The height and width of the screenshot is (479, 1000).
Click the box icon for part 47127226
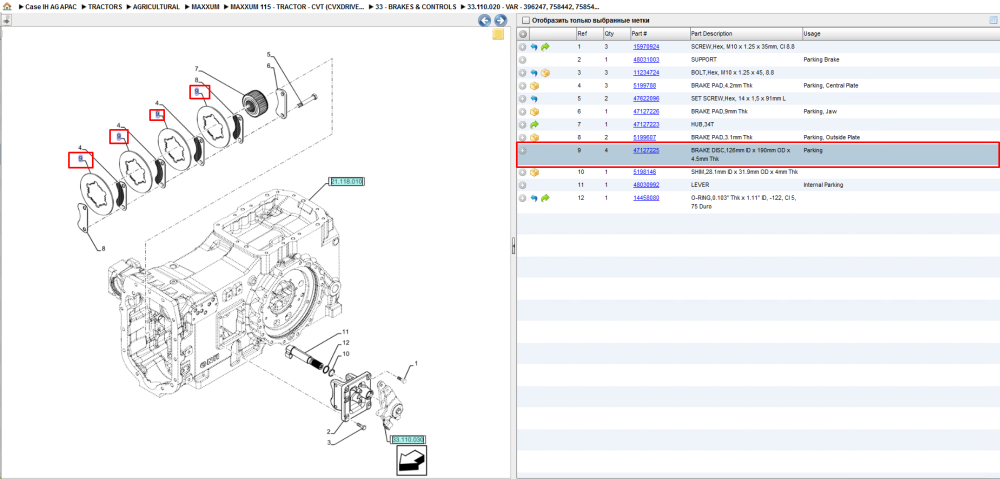tap(534, 112)
